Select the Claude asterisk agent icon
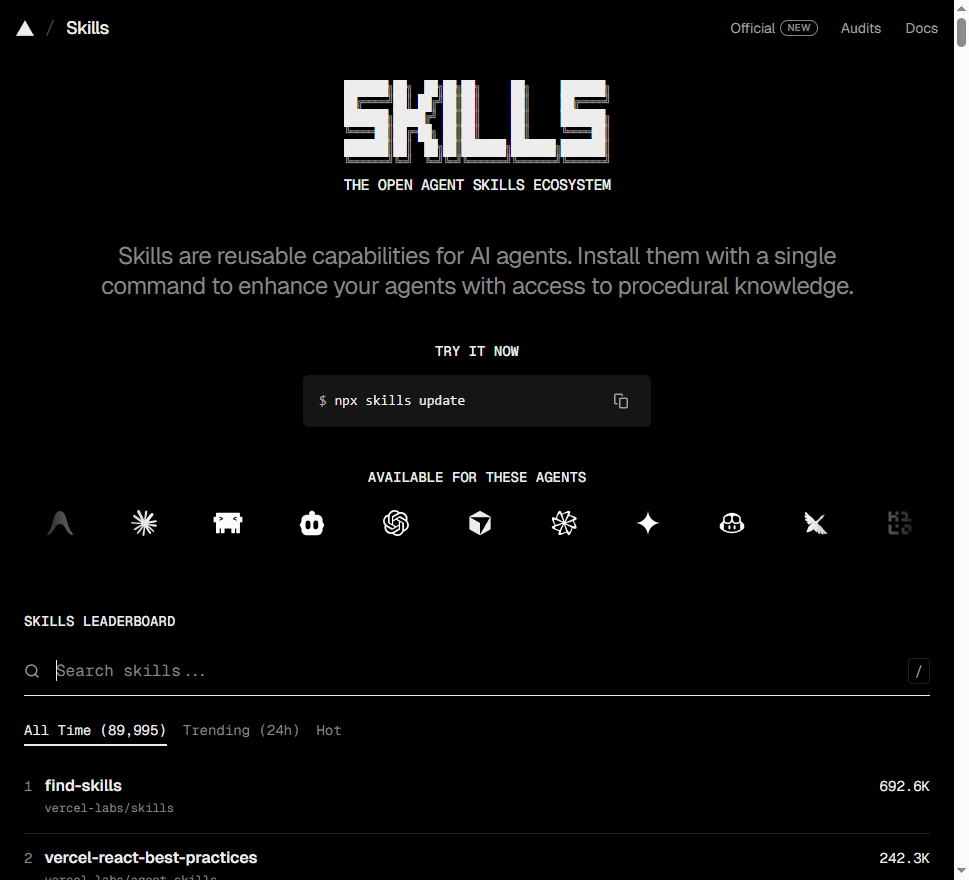The width and height of the screenshot is (969, 880). tap(143, 522)
